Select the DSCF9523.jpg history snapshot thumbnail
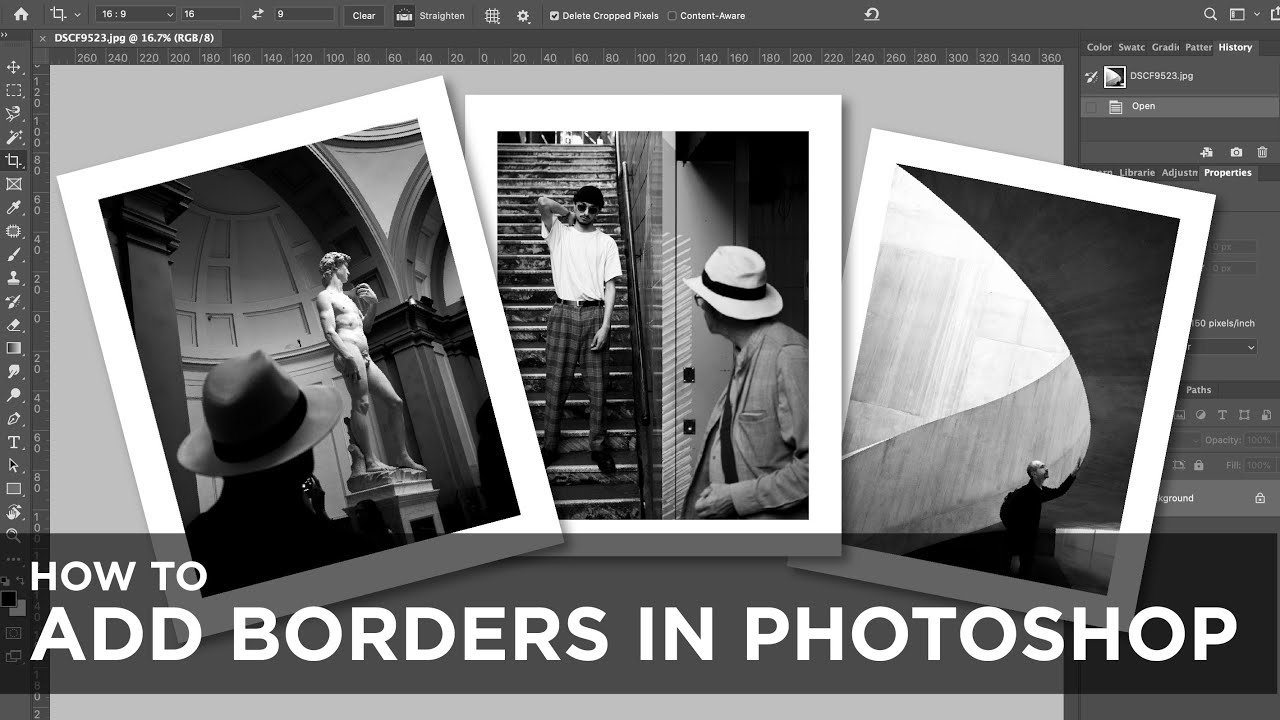Image resolution: width=1280 pixels, height=720 pixels. click(x=1115, y=76)
